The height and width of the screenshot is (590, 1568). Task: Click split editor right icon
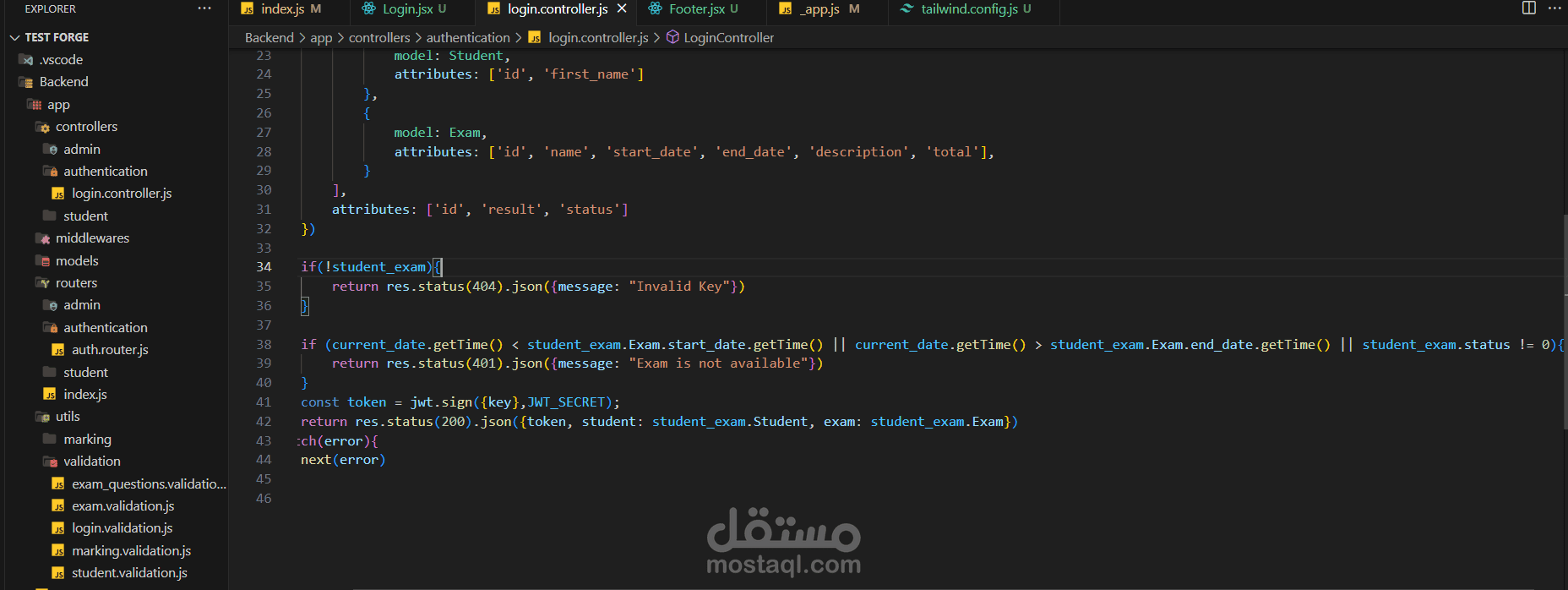(x=1529, y=8)
